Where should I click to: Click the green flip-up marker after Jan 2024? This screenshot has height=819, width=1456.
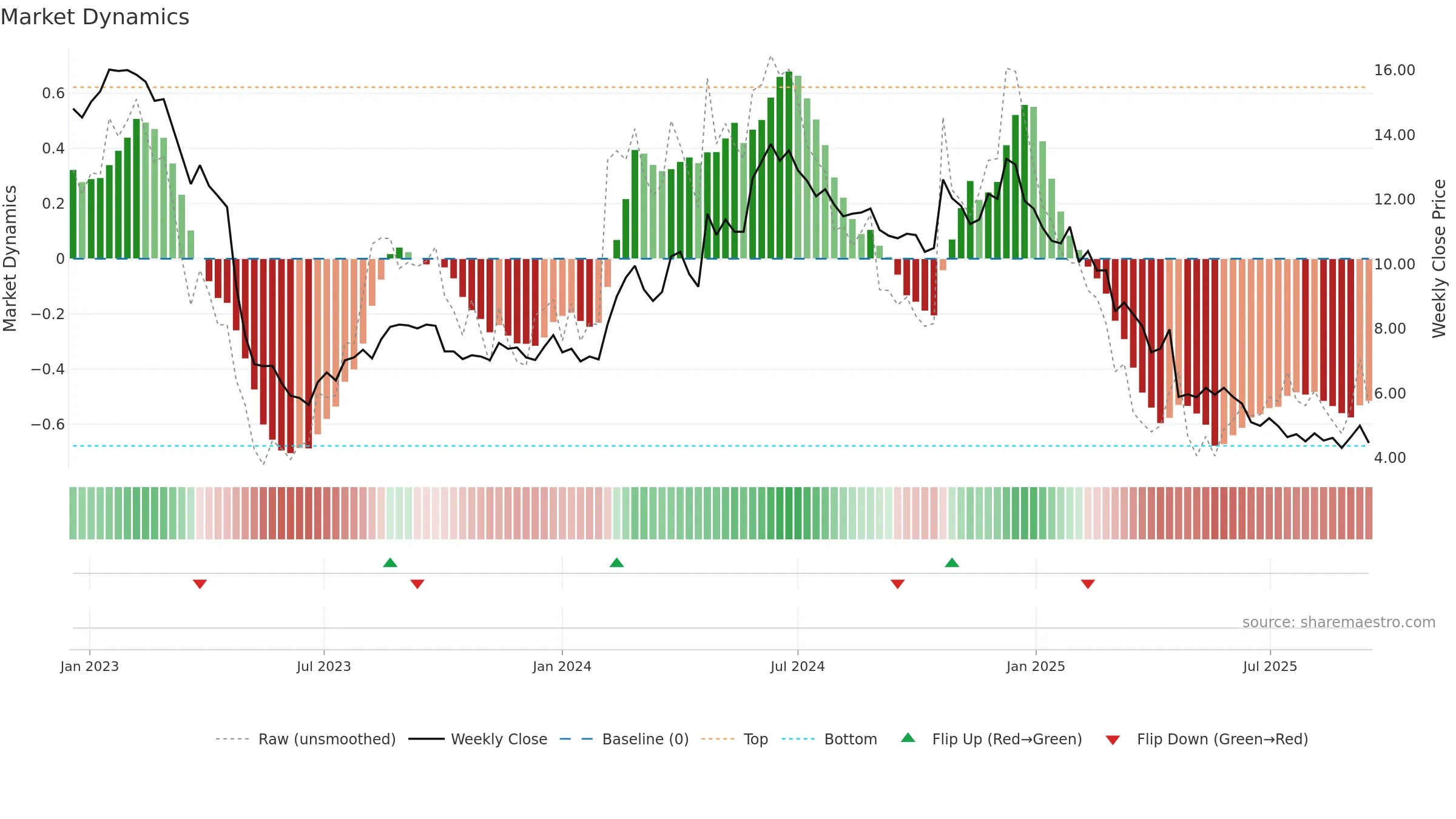(616, 562)
